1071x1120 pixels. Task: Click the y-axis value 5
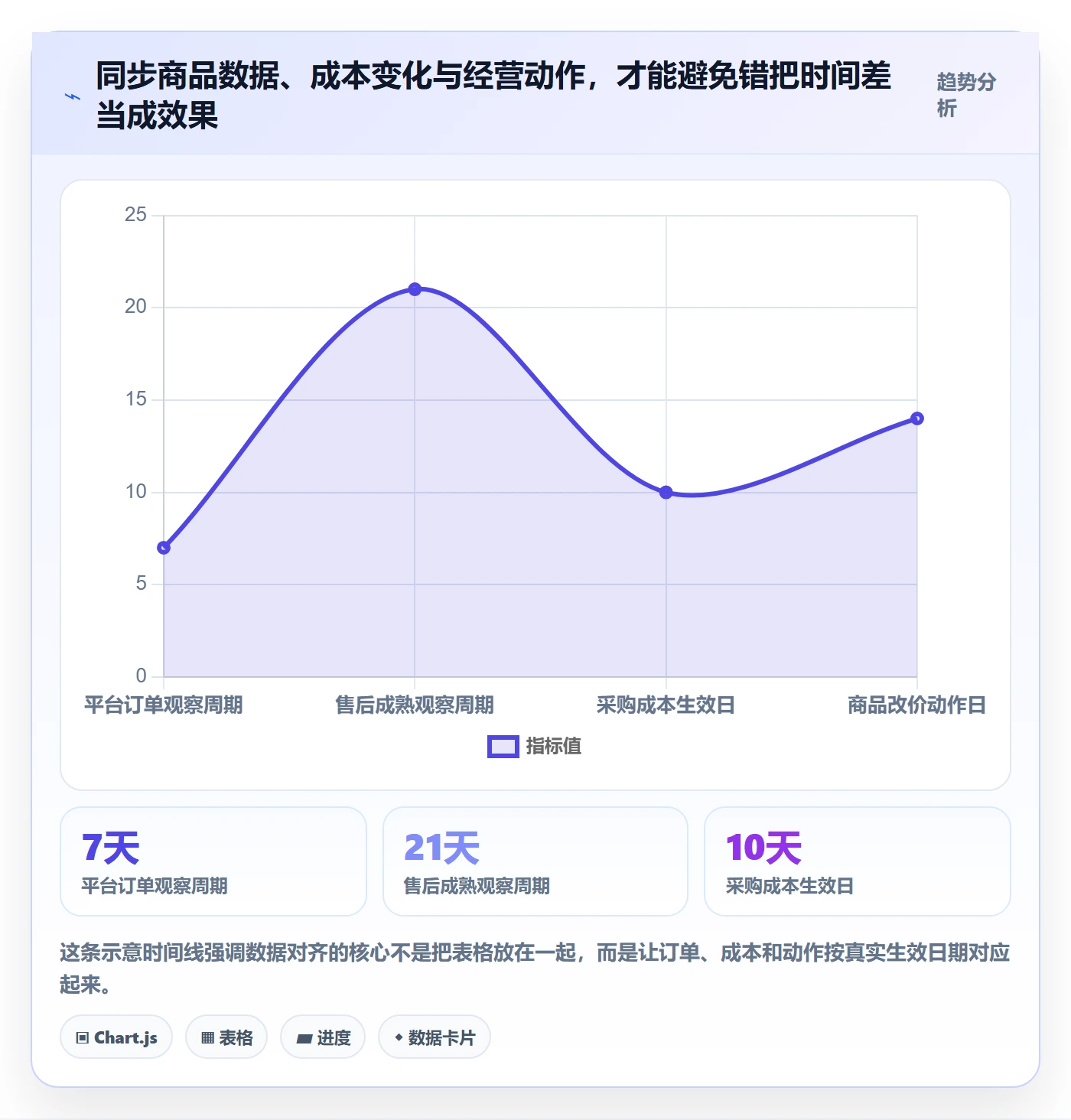142,584
